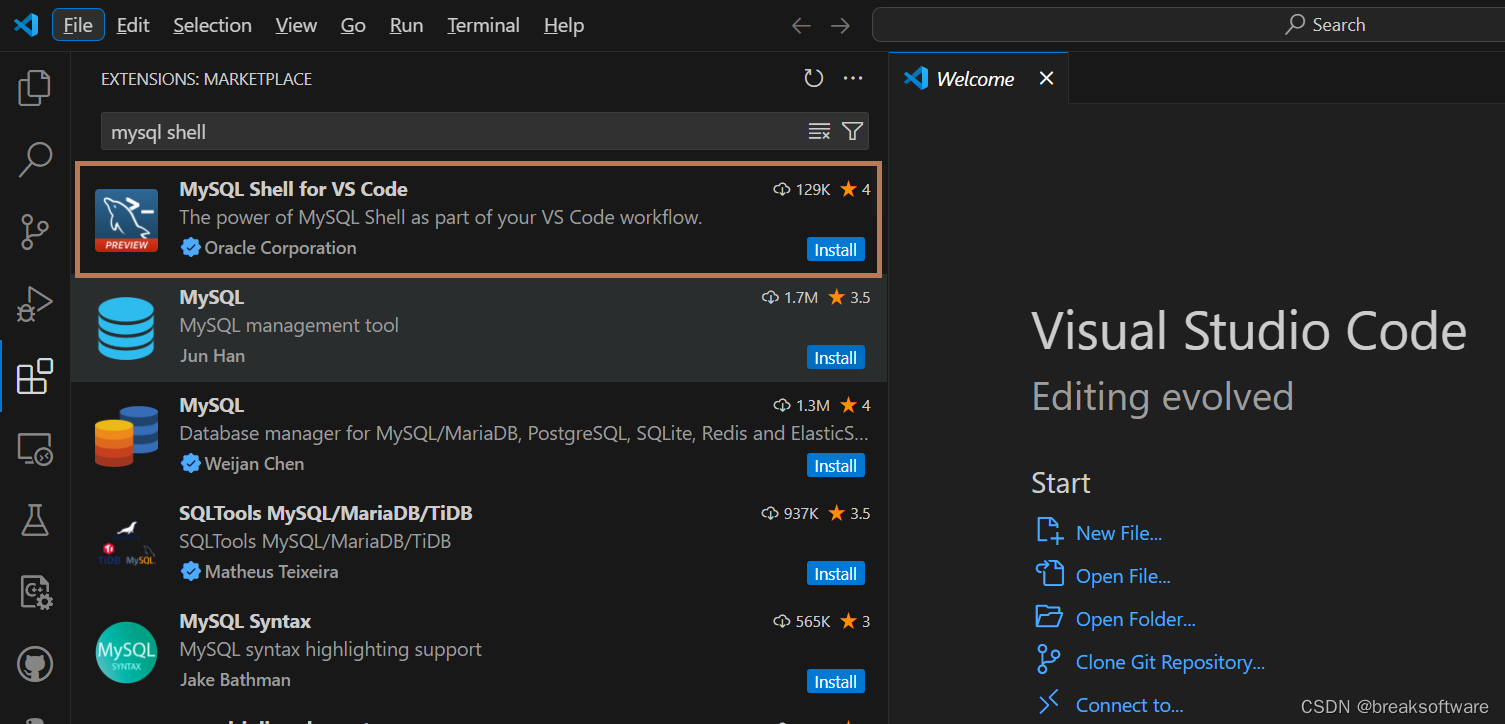1505x724 pixels.
Task: Click the 'Jake Bathman' publisher name
Action: (x=235, y=680)
